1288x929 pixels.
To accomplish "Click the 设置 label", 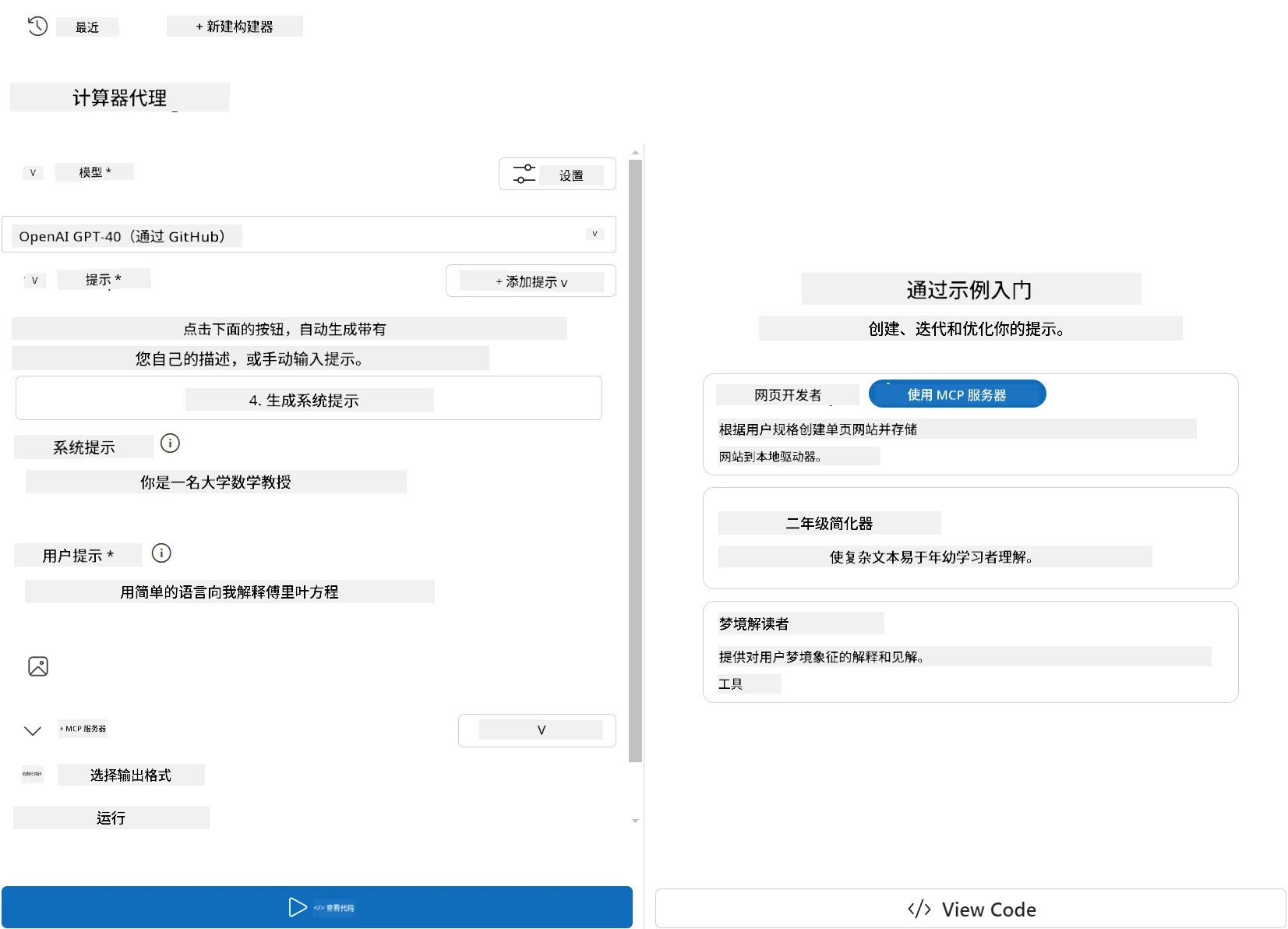I will coord(571,175).
